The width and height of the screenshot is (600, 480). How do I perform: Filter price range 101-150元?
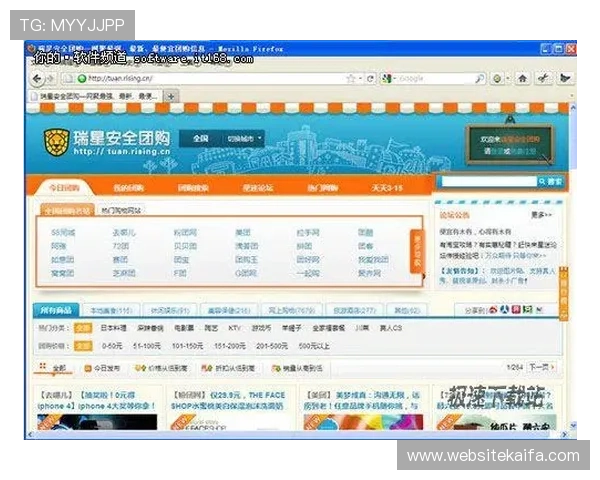[x=187, y=346]
